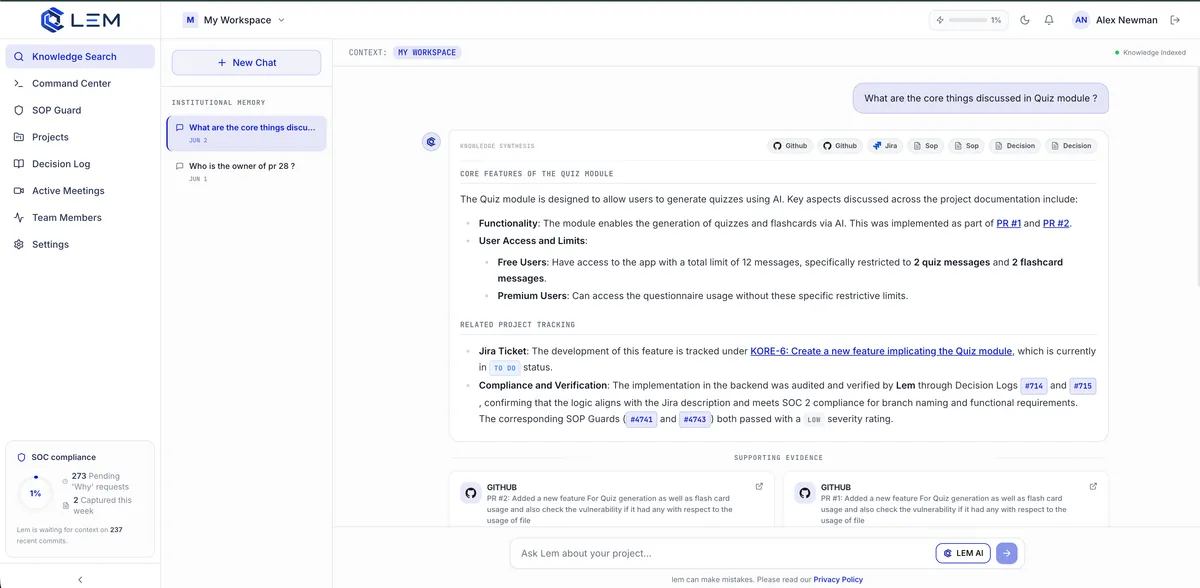Click the MY WORKSPACE context tag
Screen dimensions: 1200x588
click(x=427, y=52)
